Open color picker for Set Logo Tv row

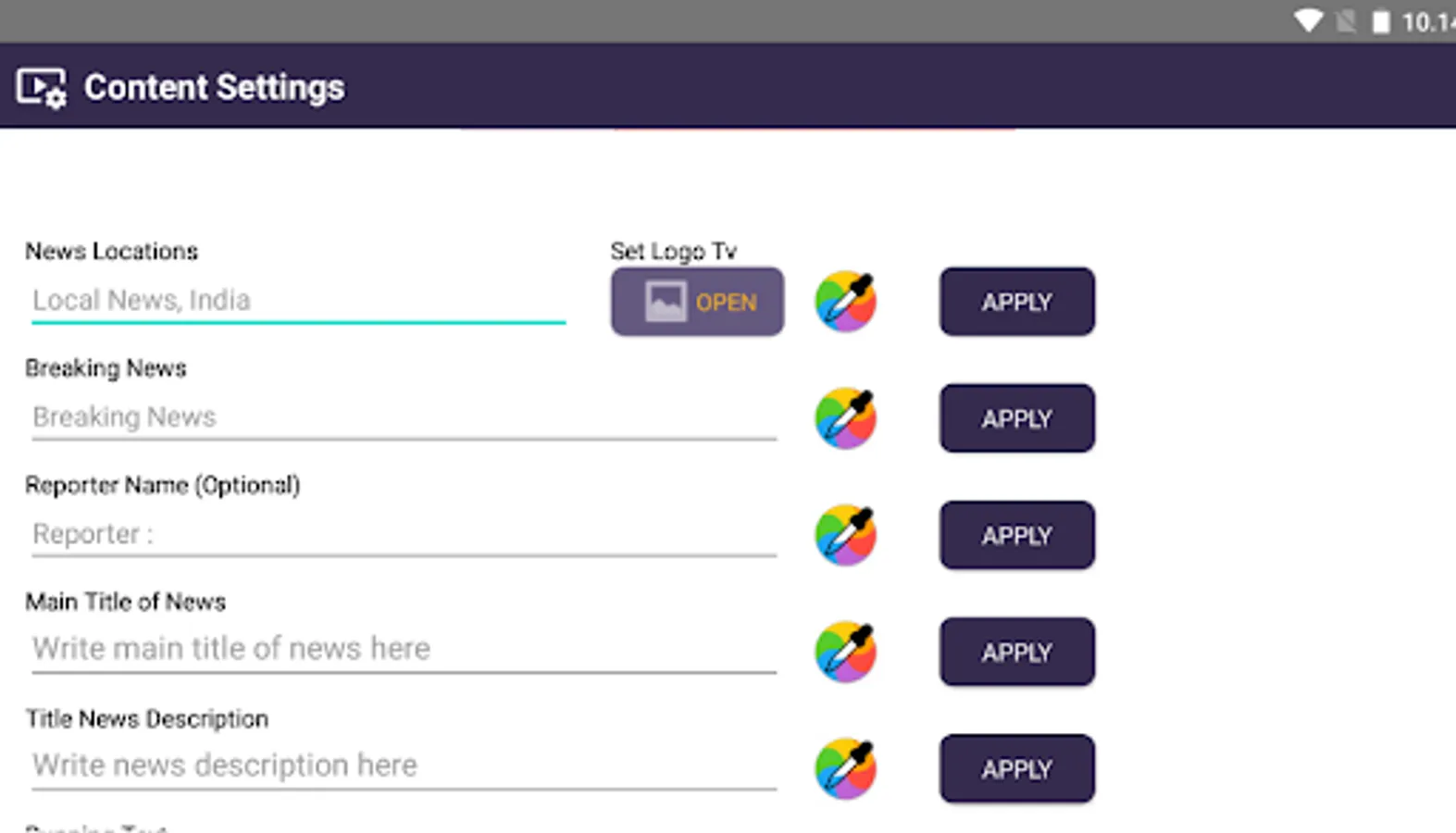[845, 302]
